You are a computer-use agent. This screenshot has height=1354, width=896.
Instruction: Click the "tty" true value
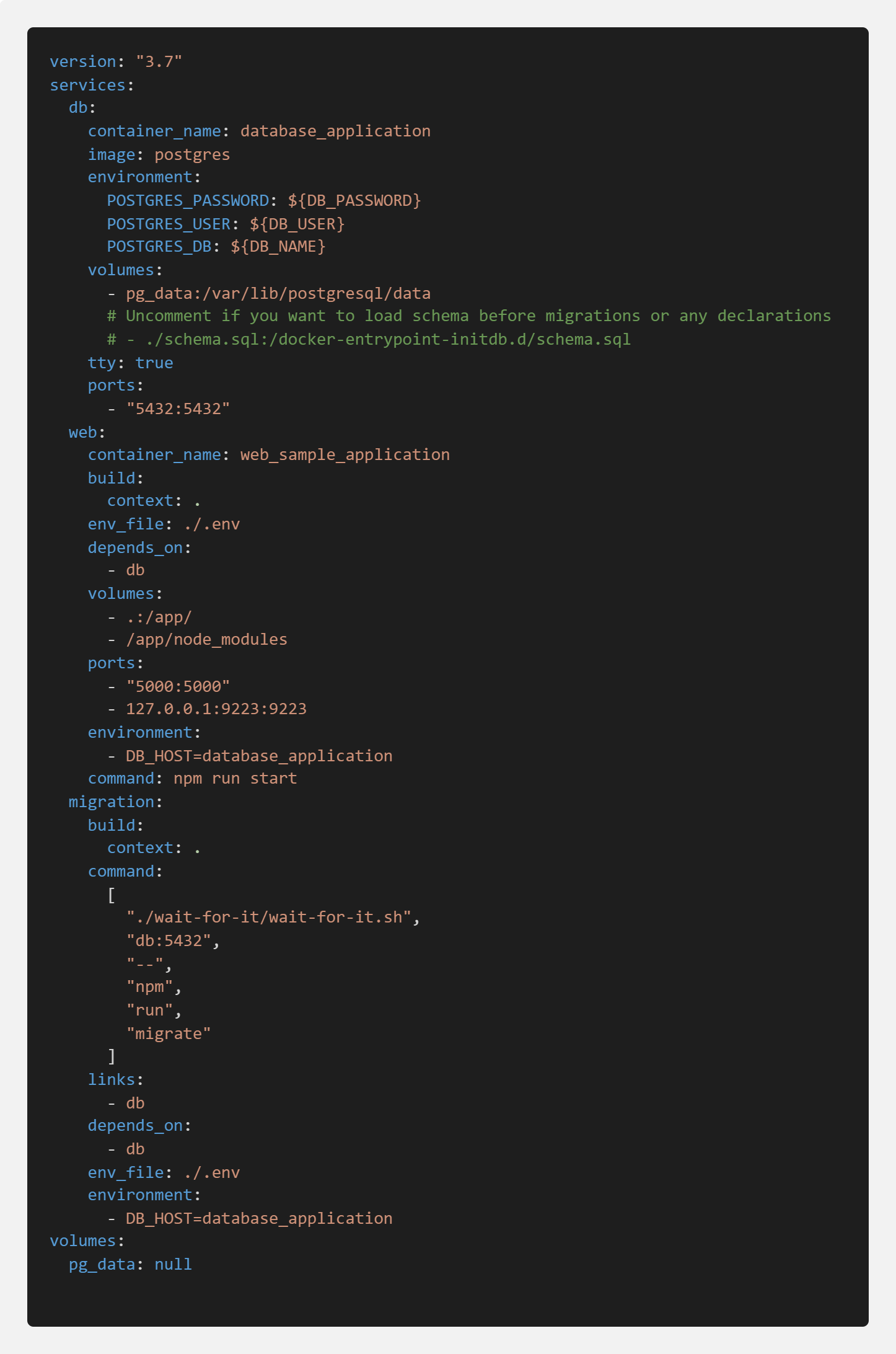point(154,363)
